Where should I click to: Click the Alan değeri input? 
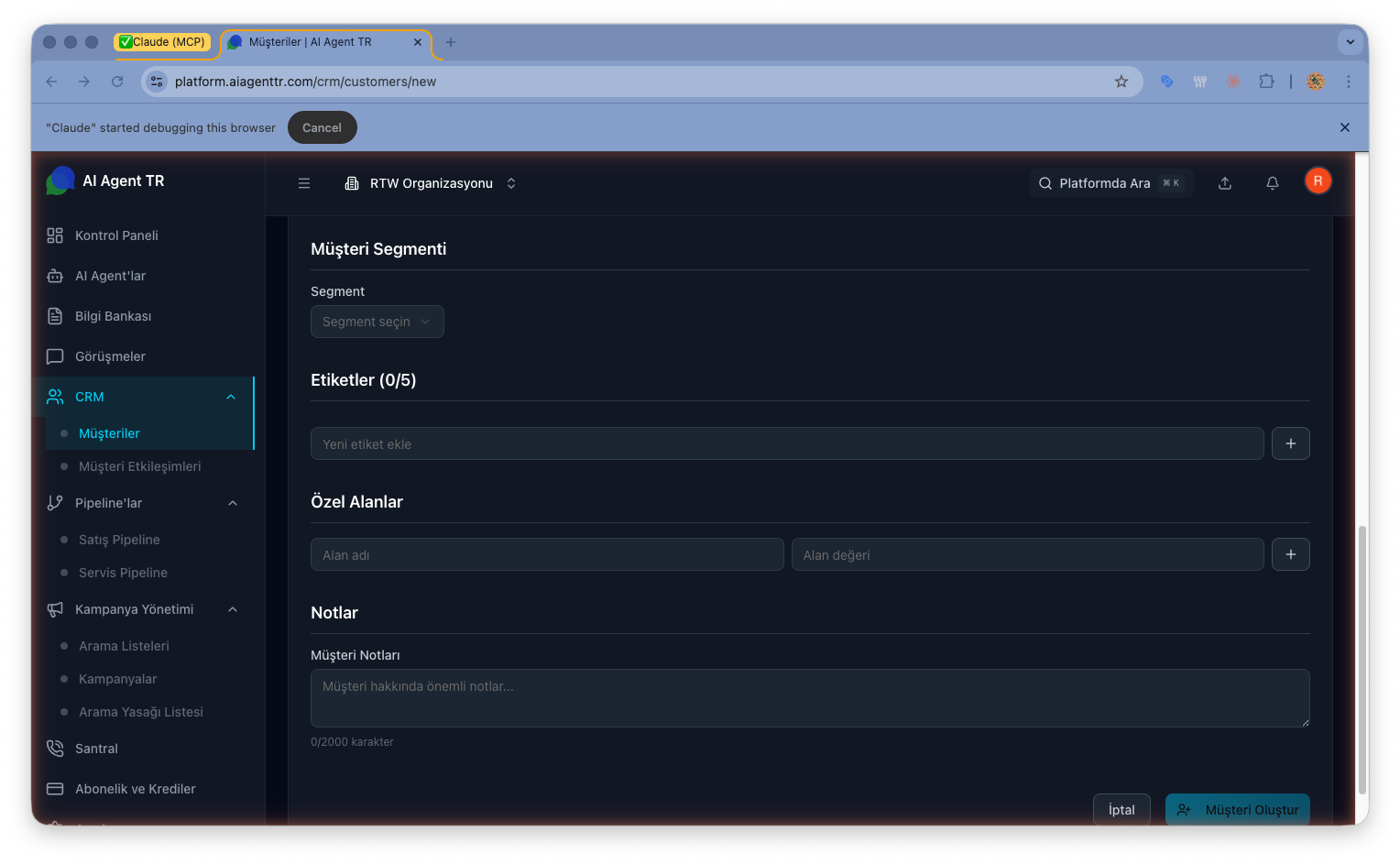(1028, 554)
